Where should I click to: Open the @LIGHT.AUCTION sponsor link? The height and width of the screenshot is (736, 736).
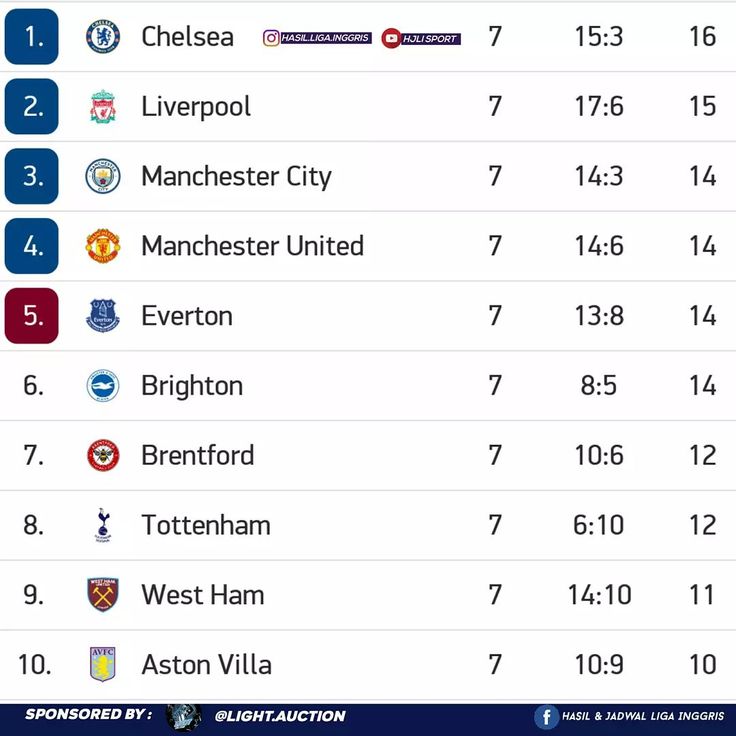[280, 716]
